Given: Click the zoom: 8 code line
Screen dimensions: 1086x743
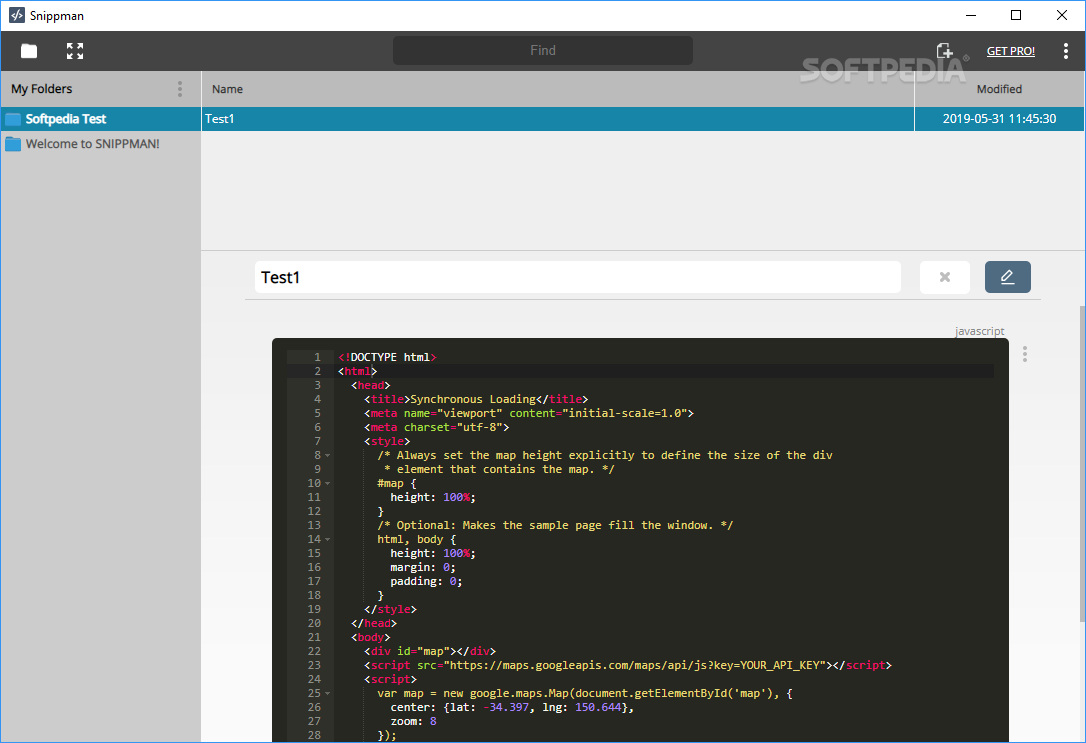Looking at the screenshot, I should tap(413, 721).
